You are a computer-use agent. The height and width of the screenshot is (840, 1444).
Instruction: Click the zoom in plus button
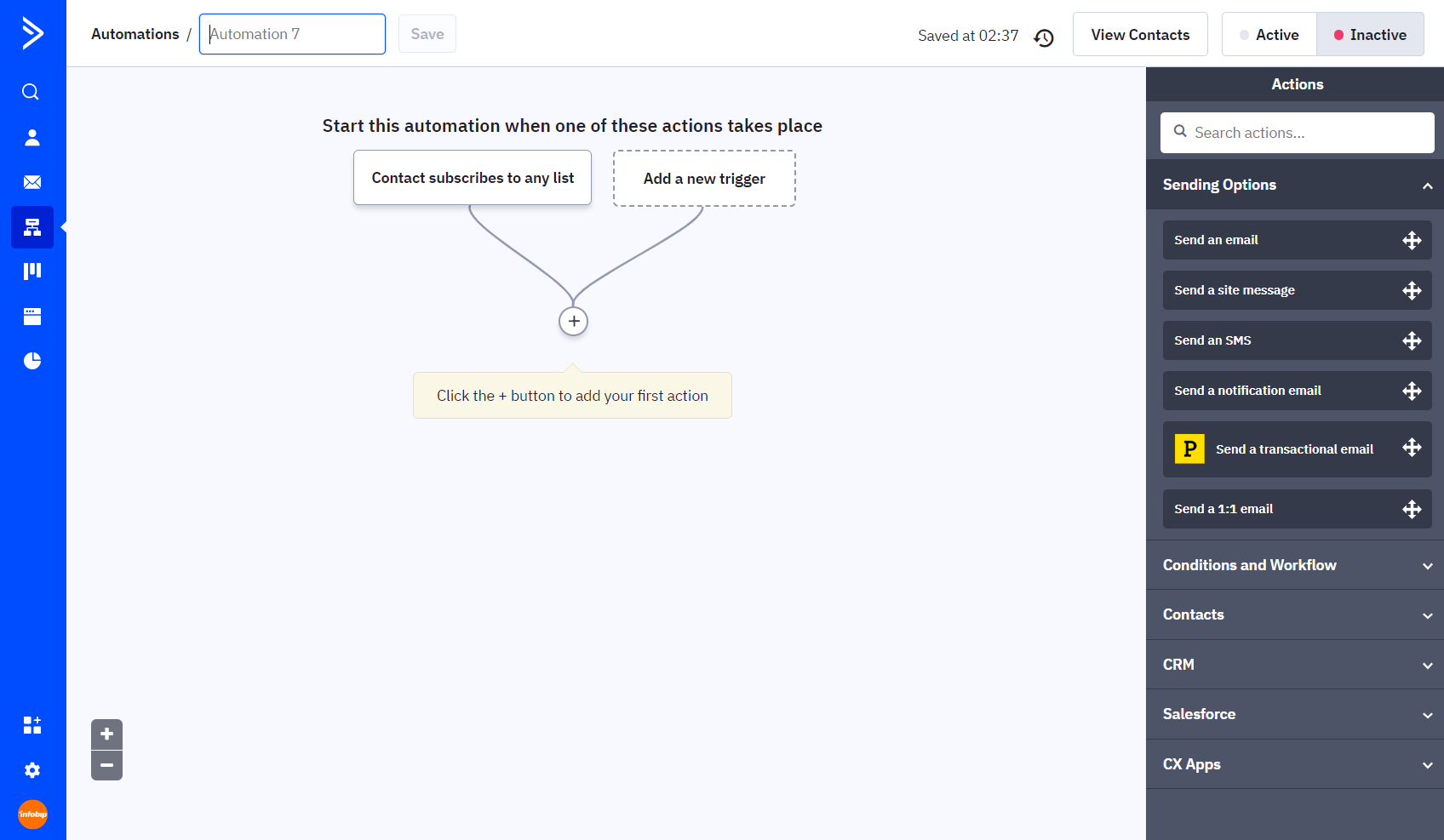(x=106, y=734)
